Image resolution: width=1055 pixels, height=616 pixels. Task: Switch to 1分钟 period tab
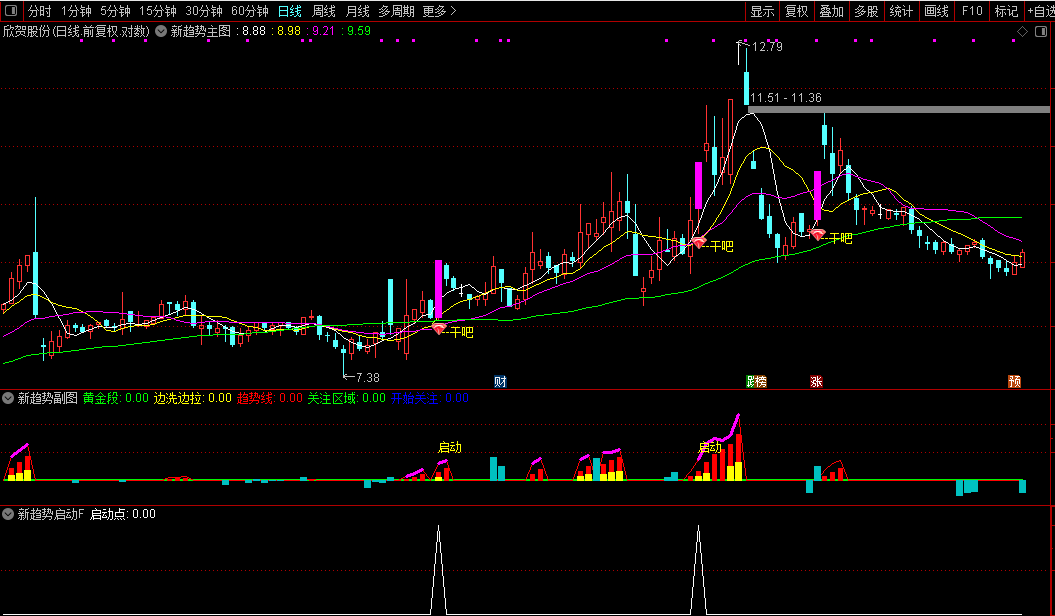click(76, 11)
